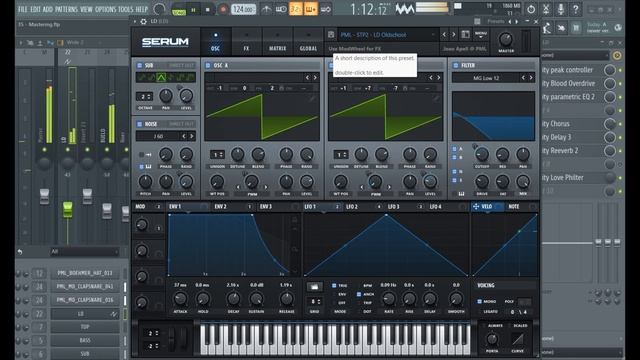Start recording with the record button

click(222, 9)
